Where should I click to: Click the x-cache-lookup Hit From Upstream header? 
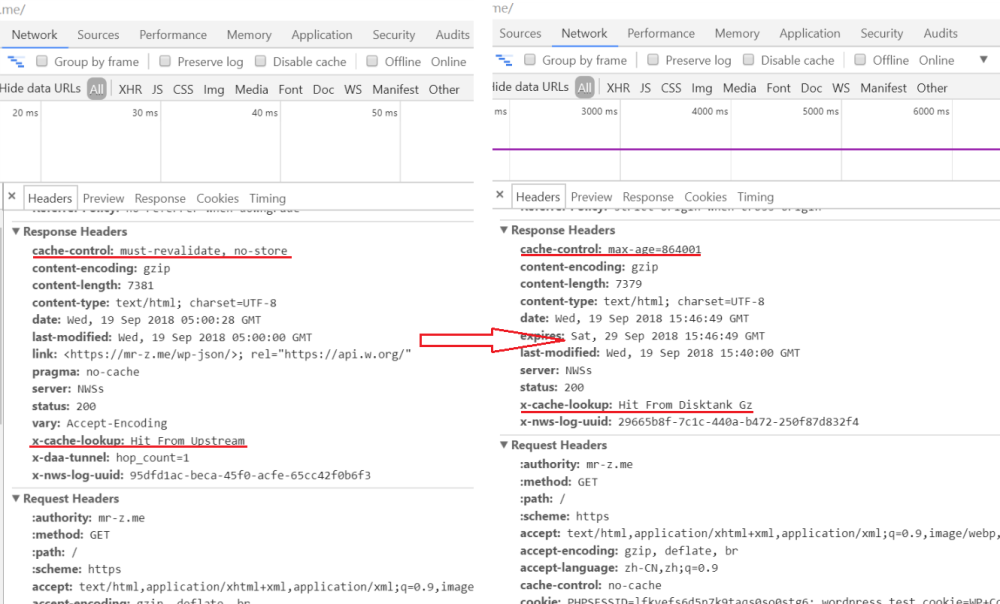coord(138,441)
